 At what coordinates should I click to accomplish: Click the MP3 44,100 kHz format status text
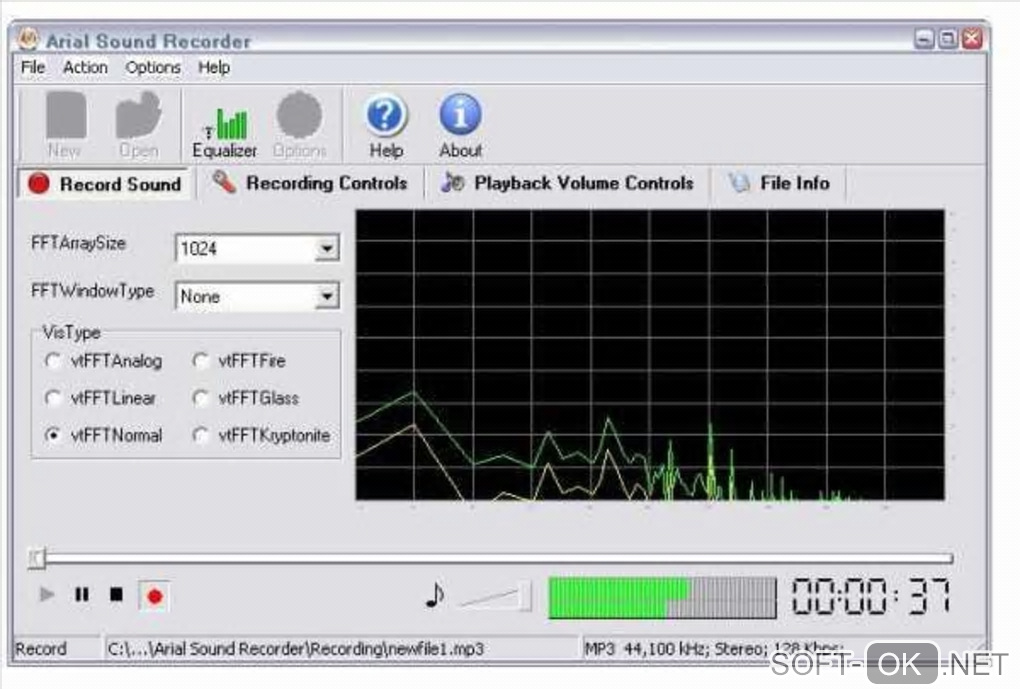point(713,649)
